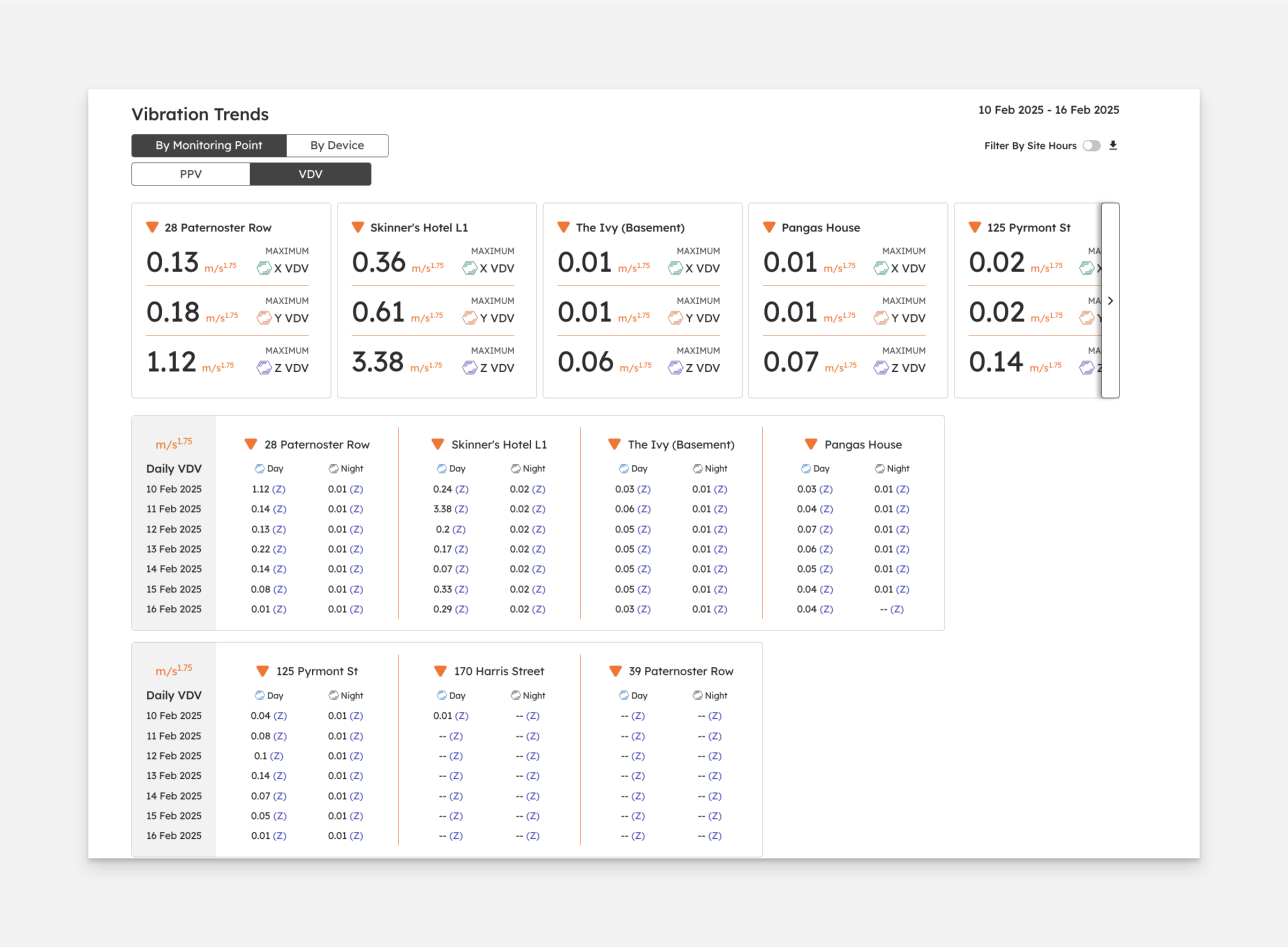Click the Night icon under Skinner's Hotel L1 table
This screenshot has width=1288, height=947.
pyautogui.click(x=515, y=469)
